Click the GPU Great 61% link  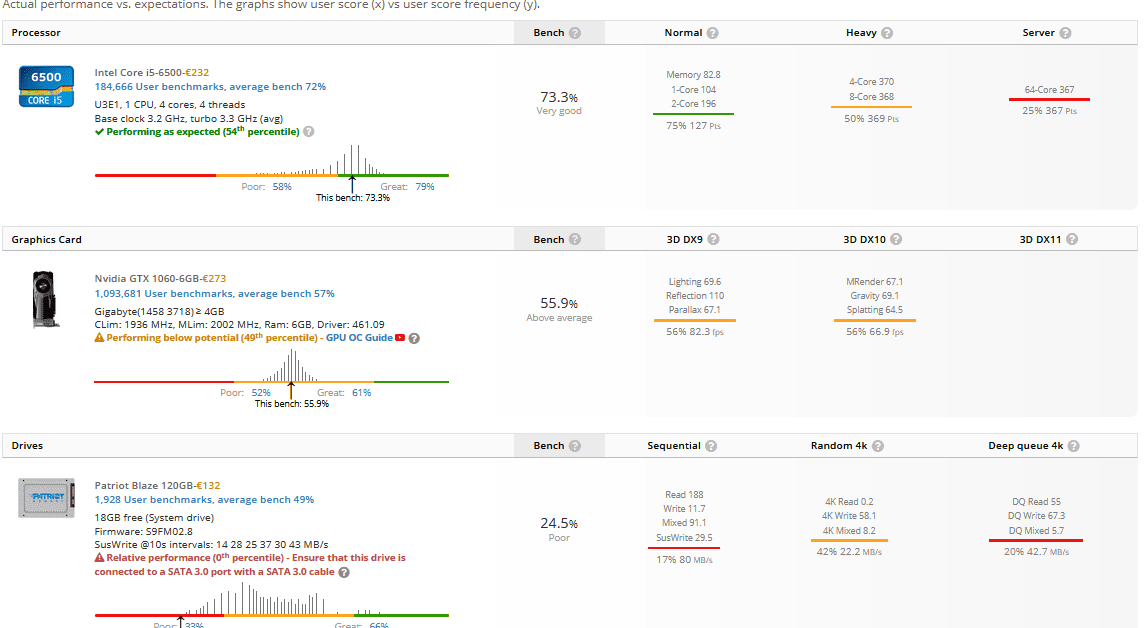pyautogui.click(x=361, y=392)
